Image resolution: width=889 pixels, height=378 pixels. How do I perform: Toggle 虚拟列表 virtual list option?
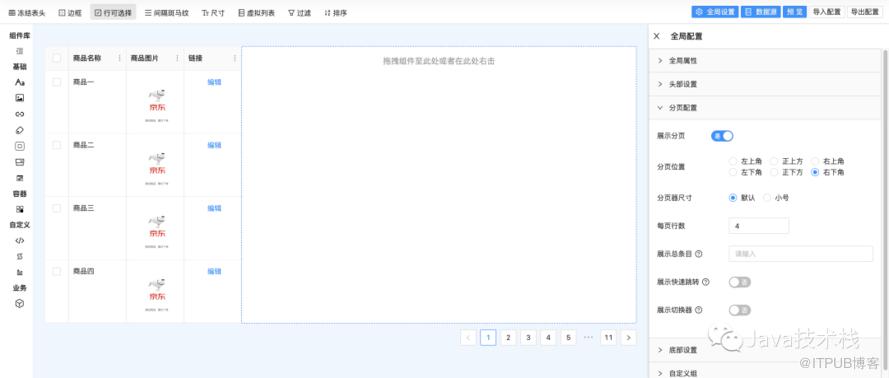tap(256, 12)
